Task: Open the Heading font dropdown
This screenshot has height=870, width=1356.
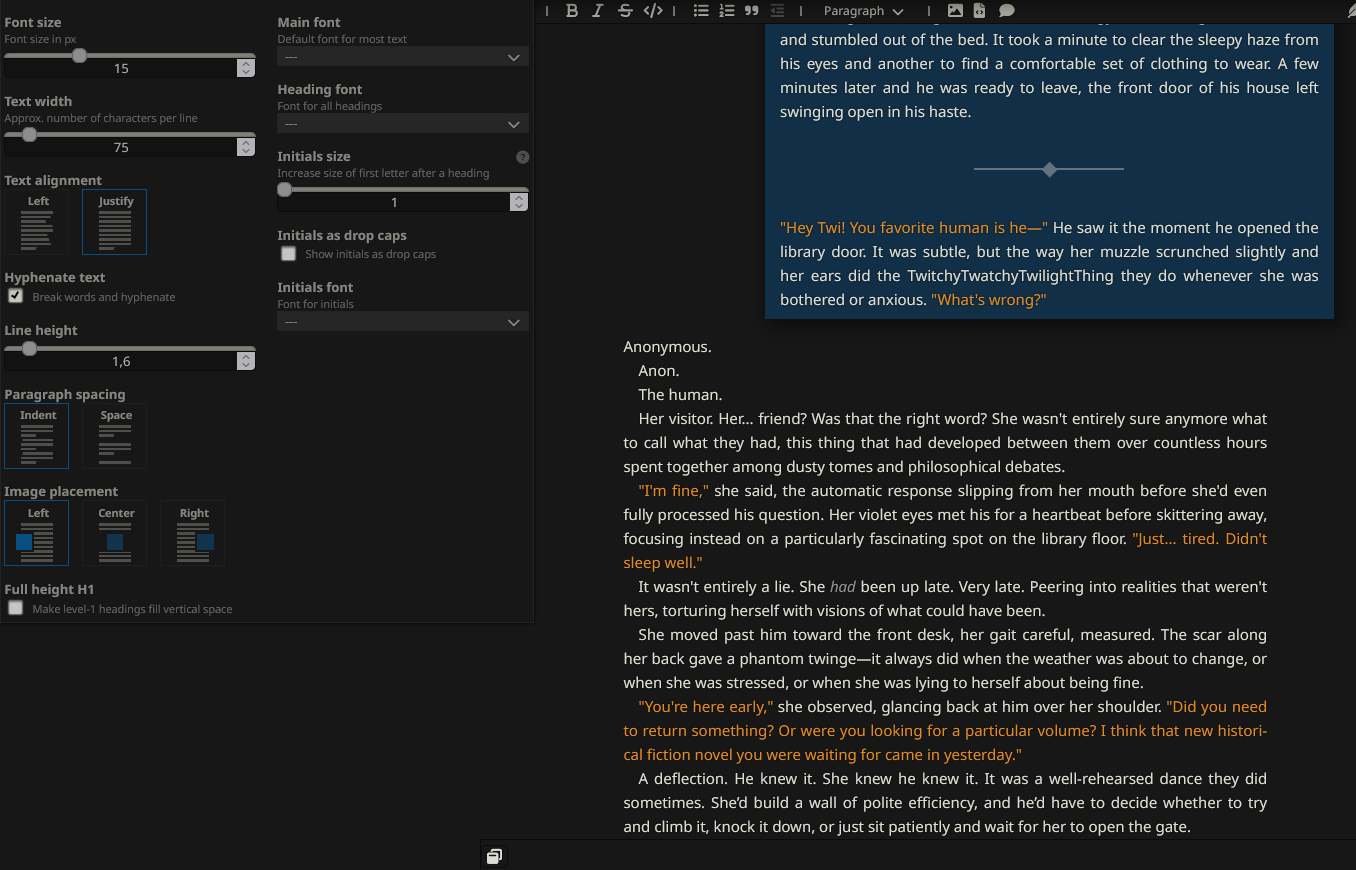Action: (x=403, y=124)
